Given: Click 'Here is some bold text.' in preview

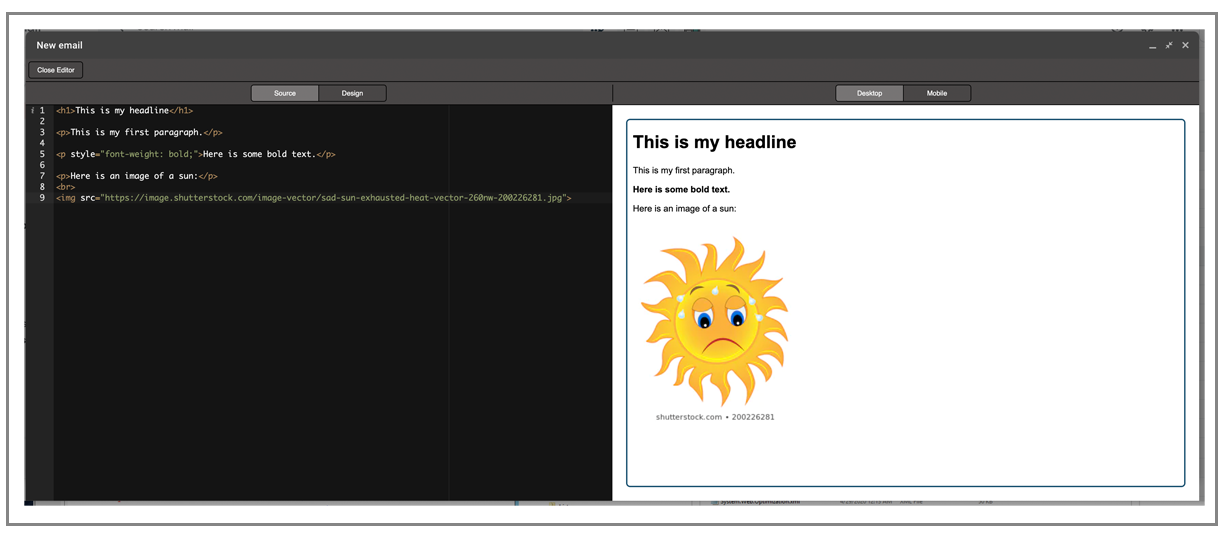Looking at the screenshot, I should [x=682, y=189].
